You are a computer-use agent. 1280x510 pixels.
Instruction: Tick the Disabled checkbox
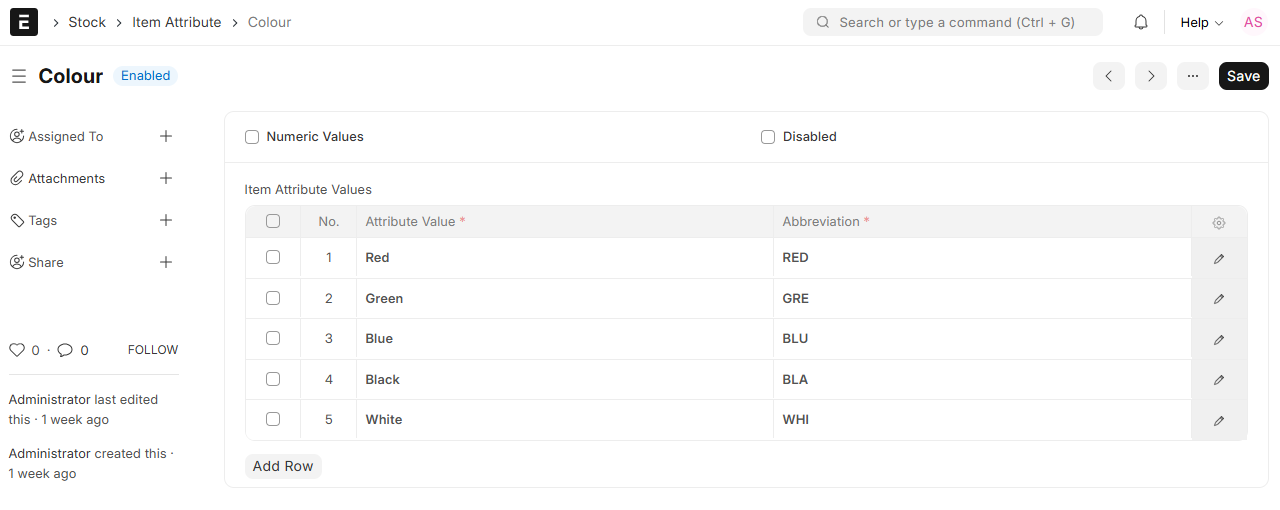pyautogui.click(x=768, y=137)
